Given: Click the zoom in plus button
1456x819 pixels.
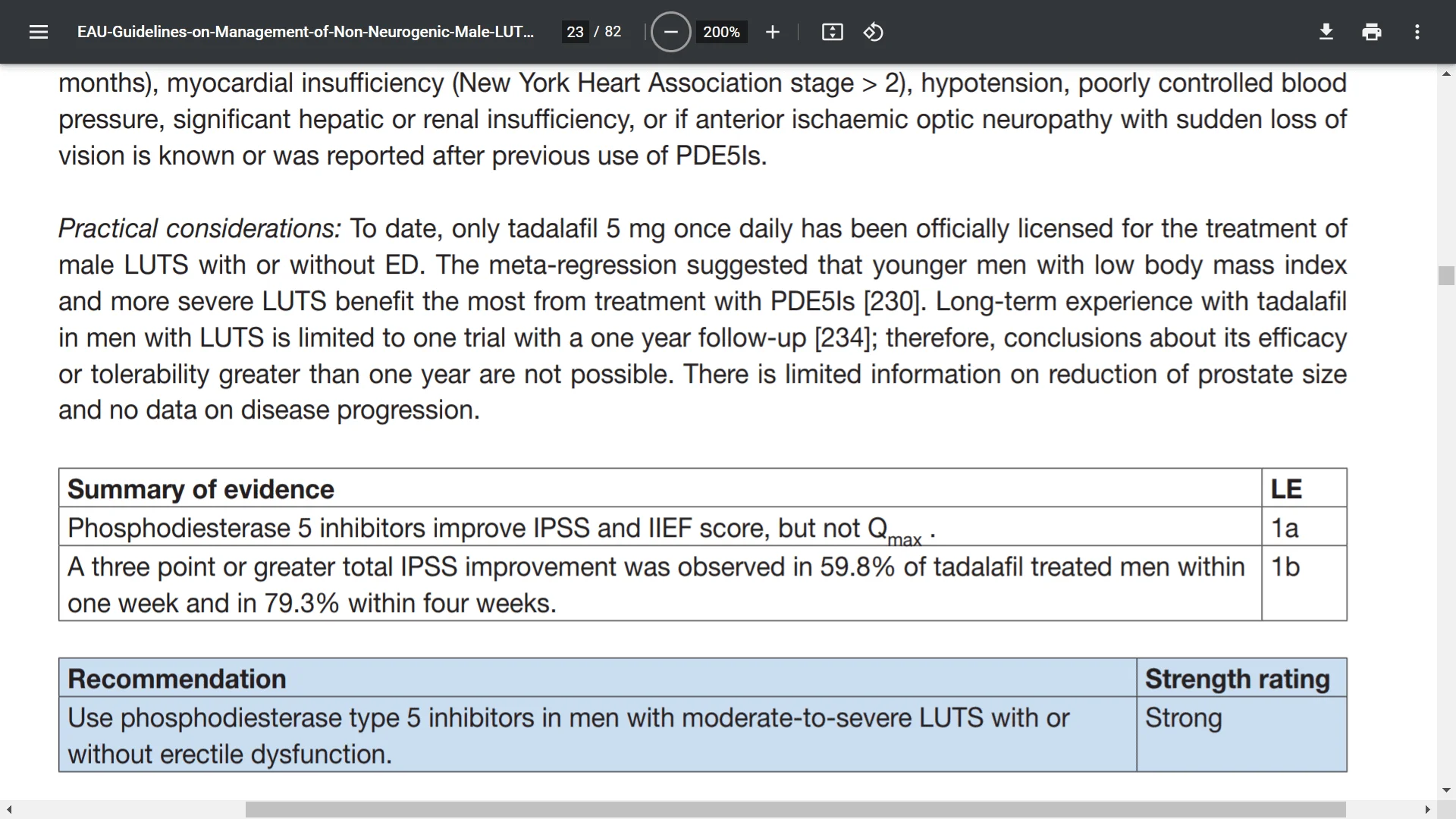Looking at the screenshot, I should (773, 32).
